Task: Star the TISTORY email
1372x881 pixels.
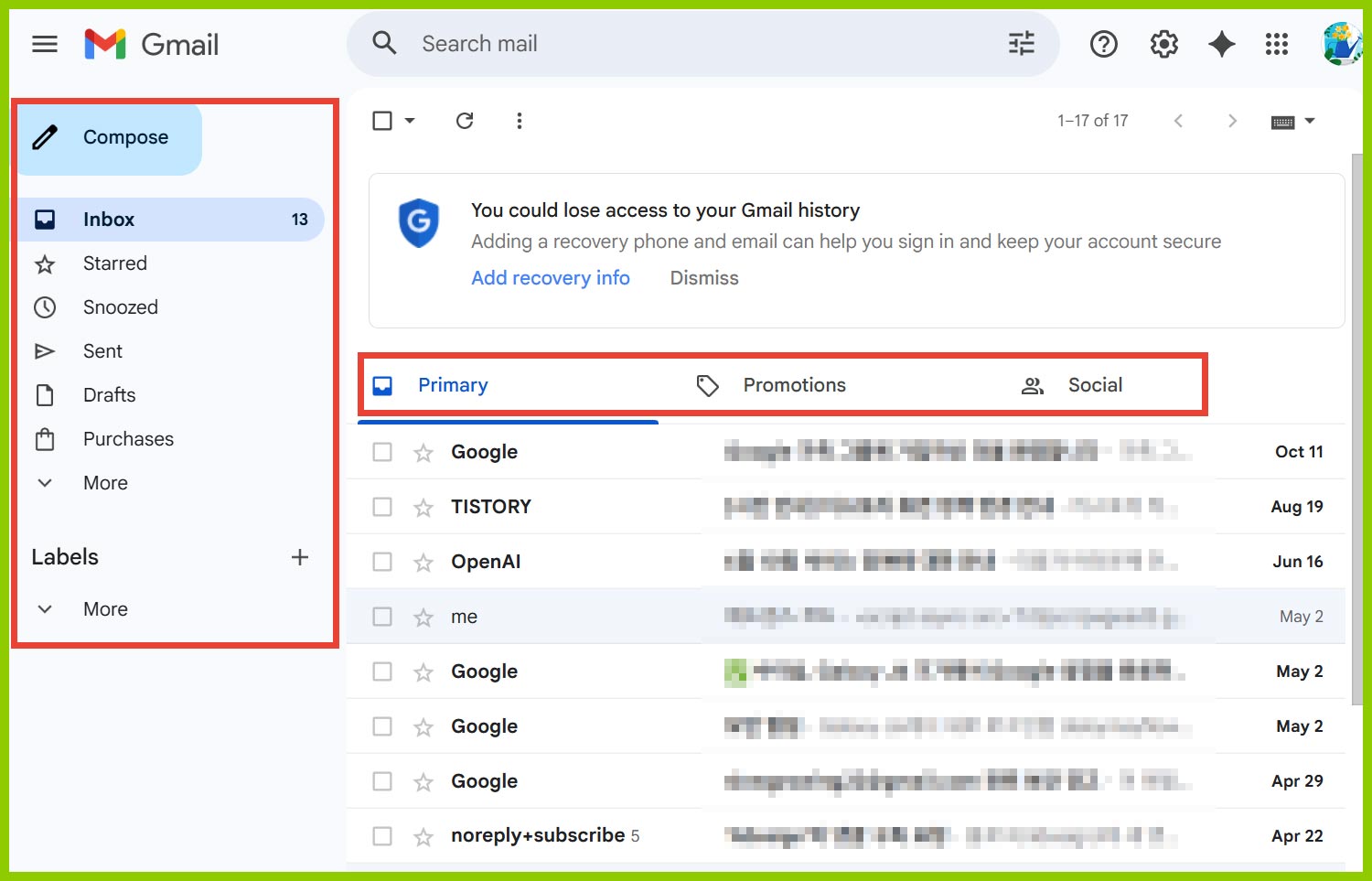Action: (423, 507)
